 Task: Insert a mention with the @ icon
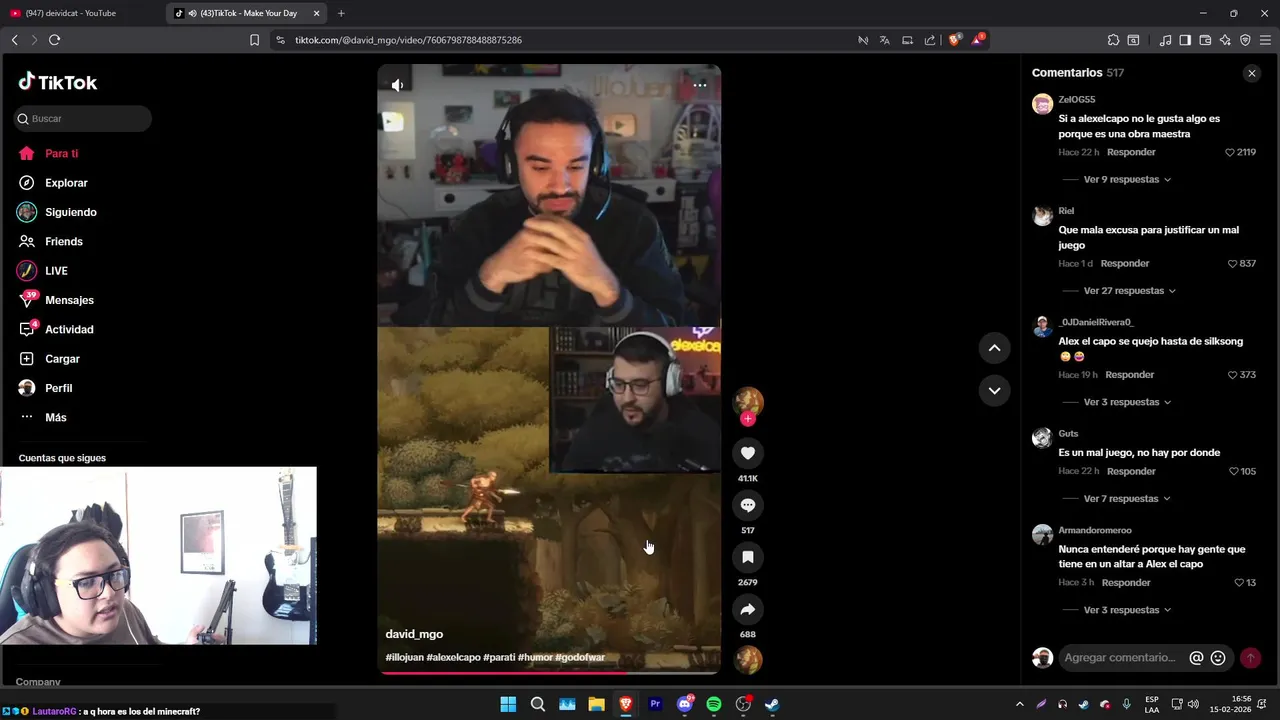pos(1196,658)
